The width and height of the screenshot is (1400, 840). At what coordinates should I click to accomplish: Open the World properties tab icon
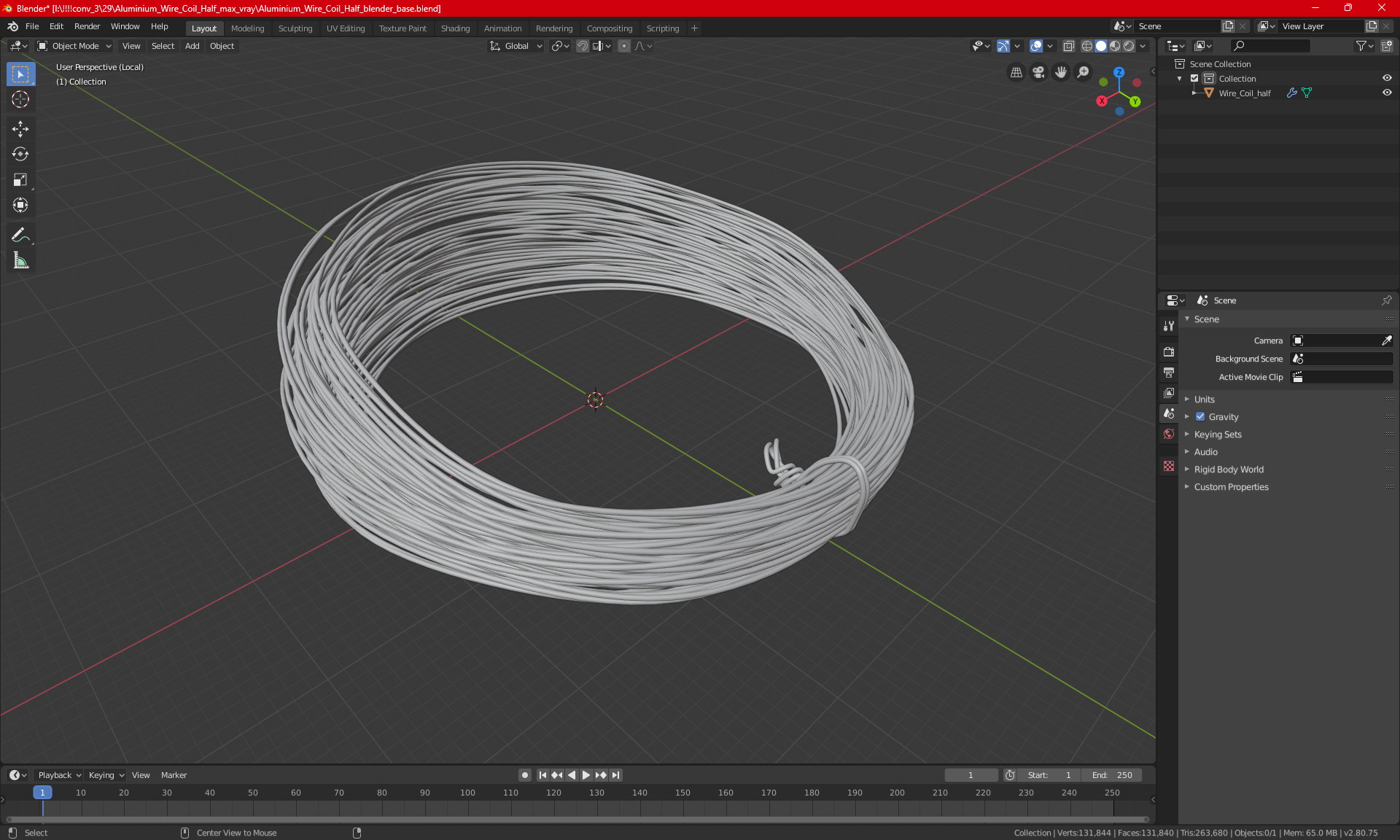[x=1169, y=434]
